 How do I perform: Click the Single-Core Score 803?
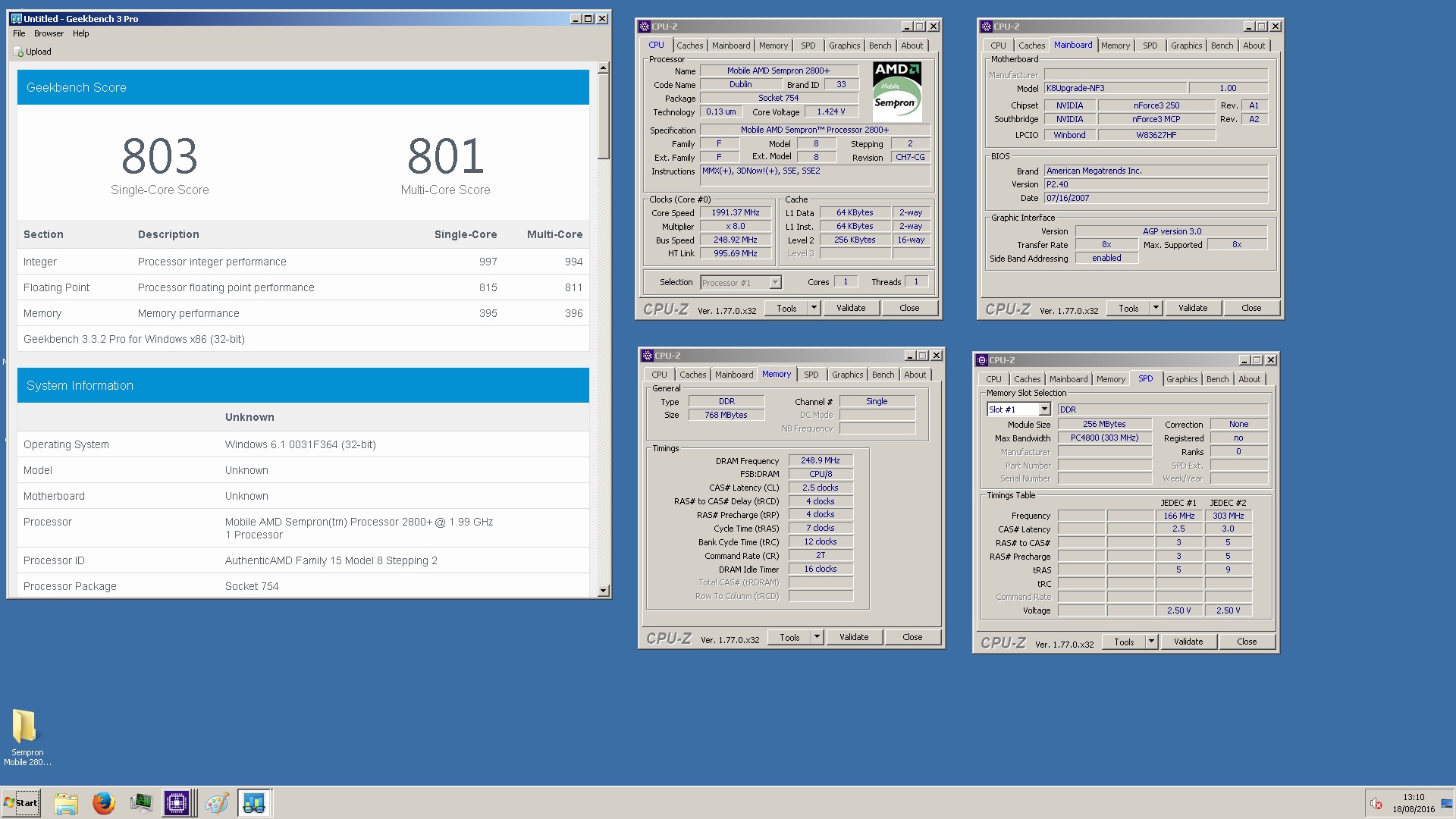coord(159,157)
